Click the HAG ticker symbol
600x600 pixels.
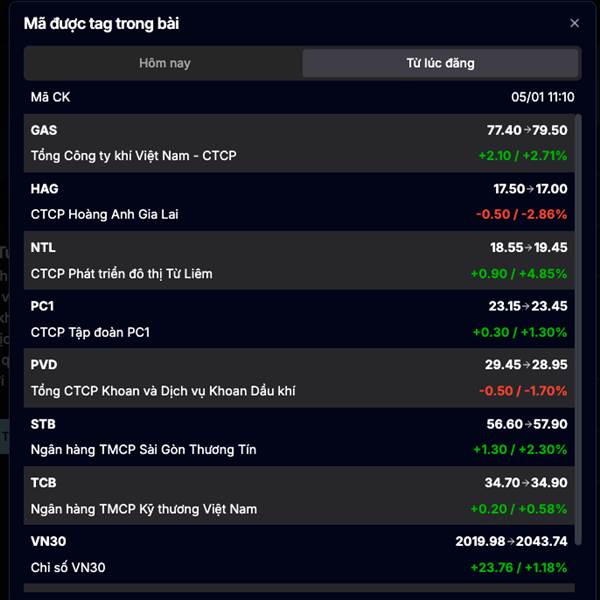coord(45,188)
